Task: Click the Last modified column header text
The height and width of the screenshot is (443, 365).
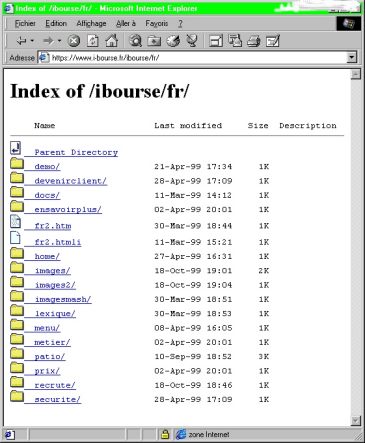Action: [x=188, y=126]
